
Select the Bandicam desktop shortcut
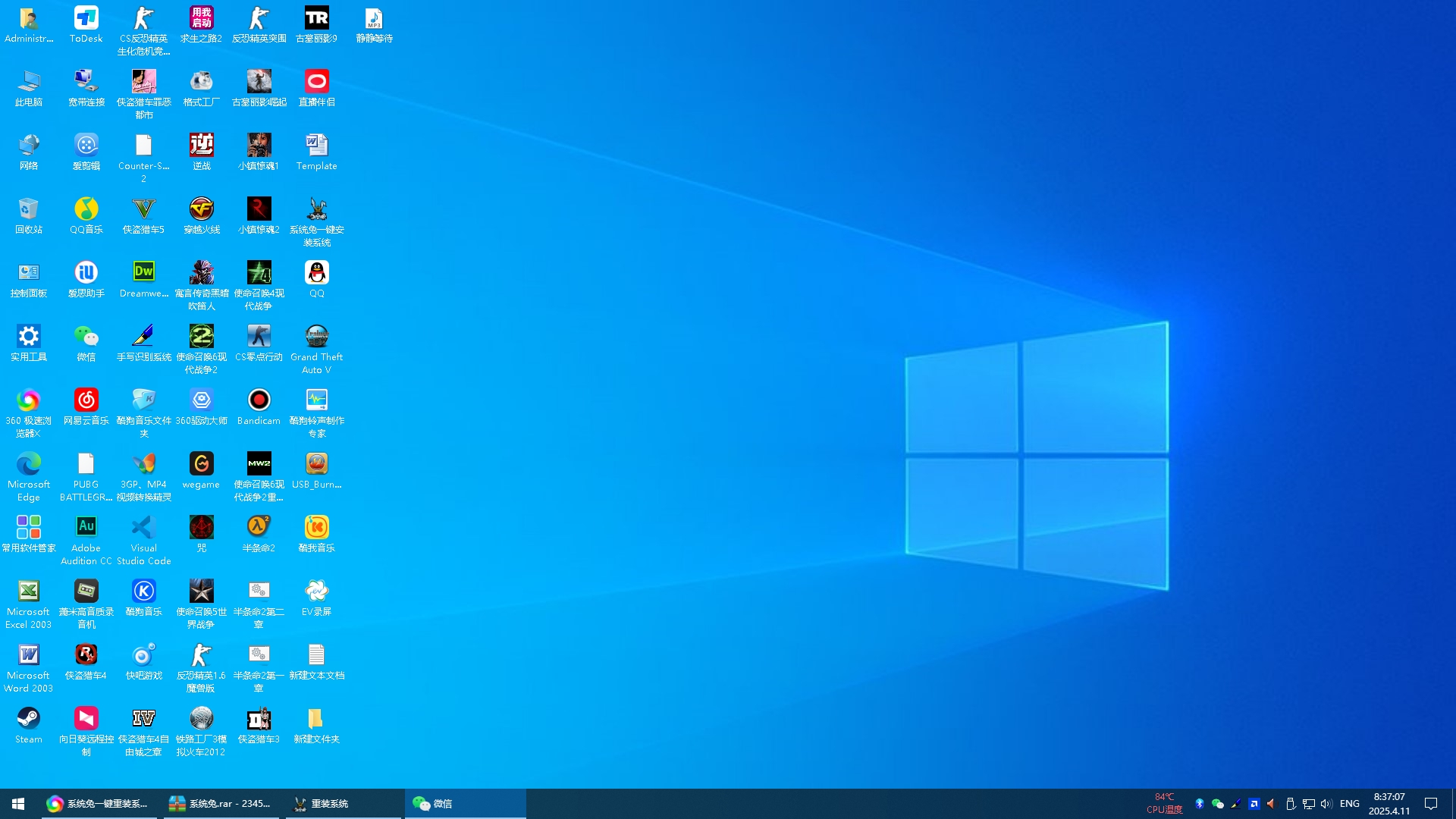point(259,400)
